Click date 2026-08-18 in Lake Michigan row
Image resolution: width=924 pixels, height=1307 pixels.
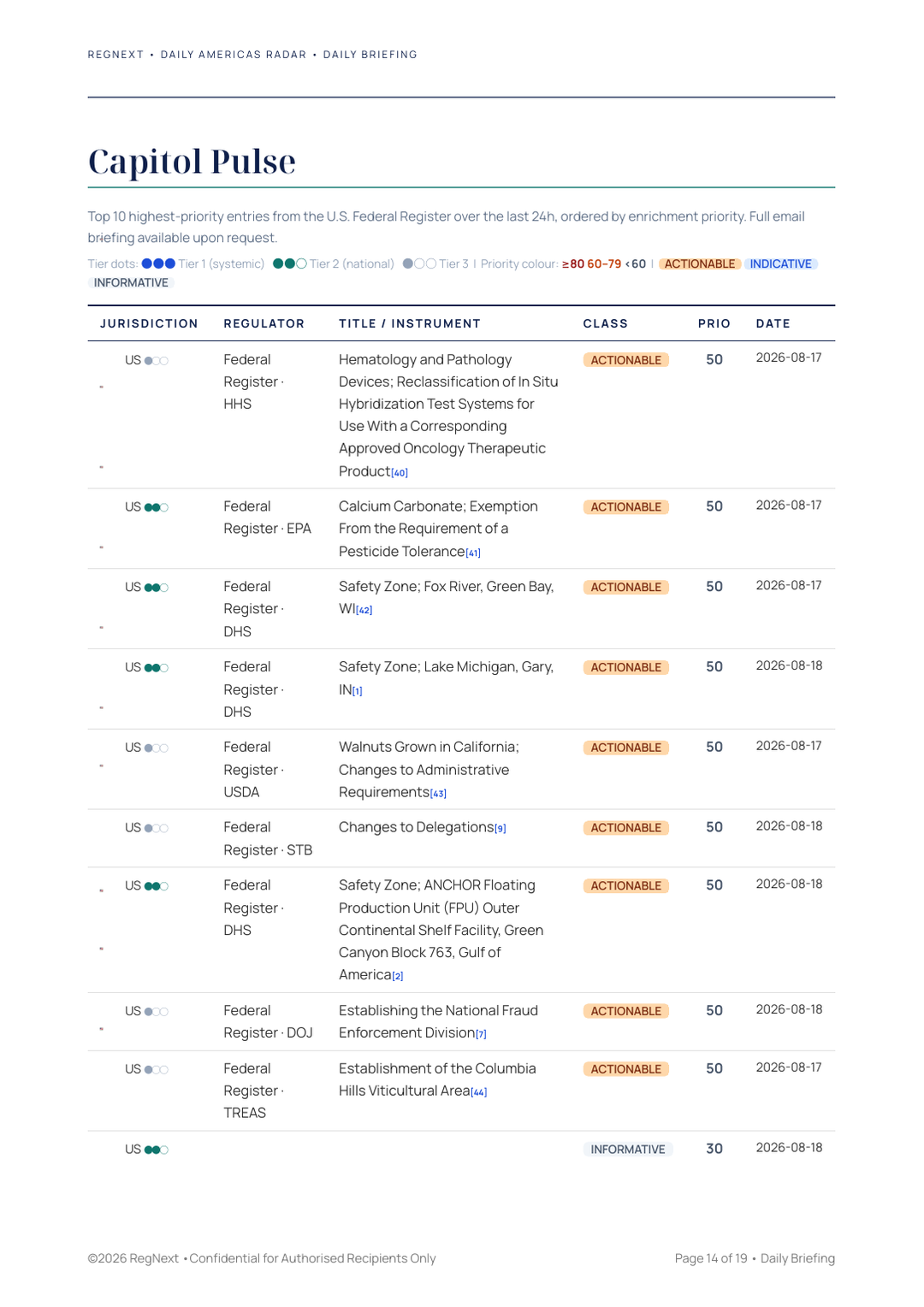click(790, 666)
